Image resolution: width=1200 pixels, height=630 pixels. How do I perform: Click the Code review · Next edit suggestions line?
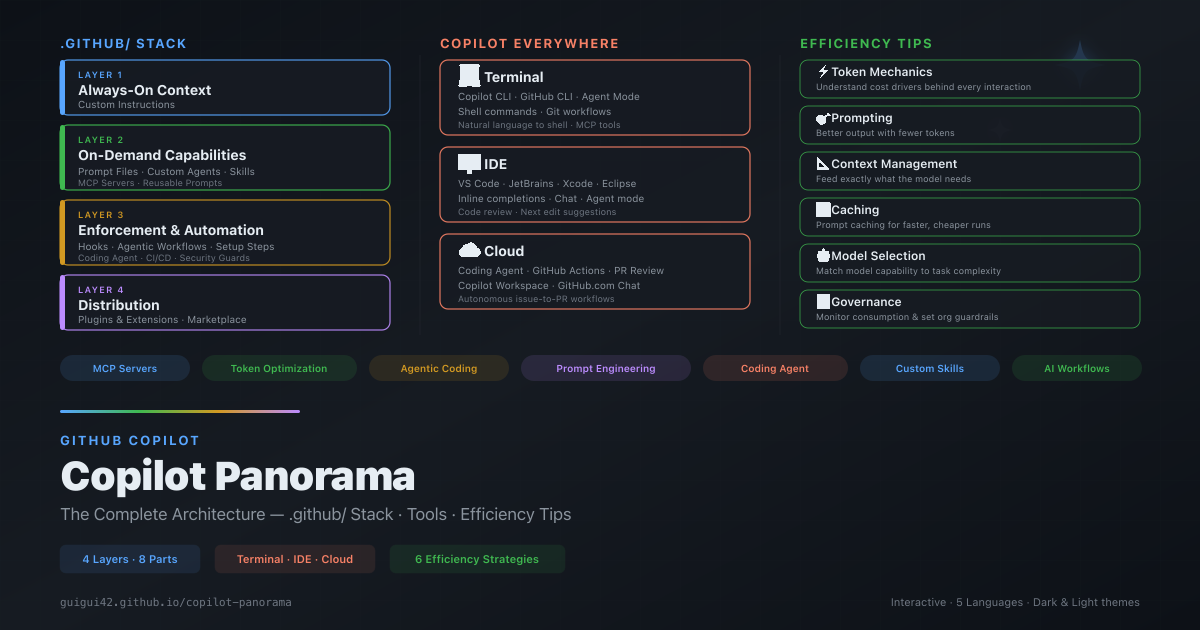point(537,212)
